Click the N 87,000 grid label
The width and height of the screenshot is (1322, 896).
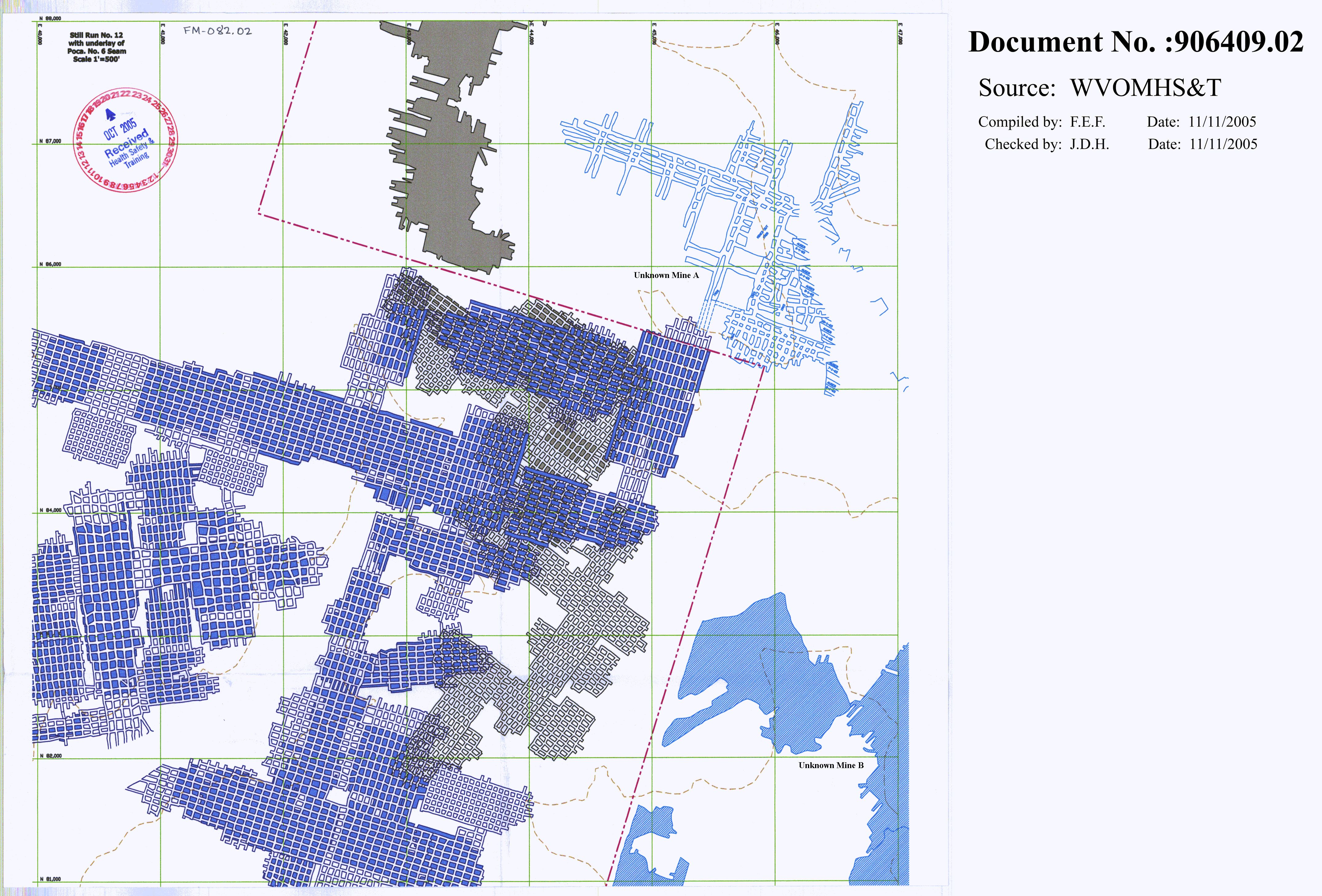point(50,141)
